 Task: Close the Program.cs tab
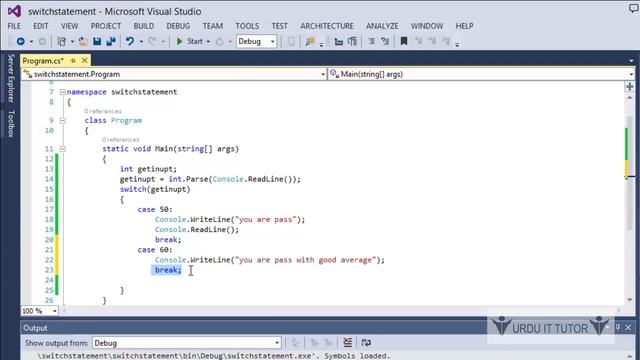[84, 60]
